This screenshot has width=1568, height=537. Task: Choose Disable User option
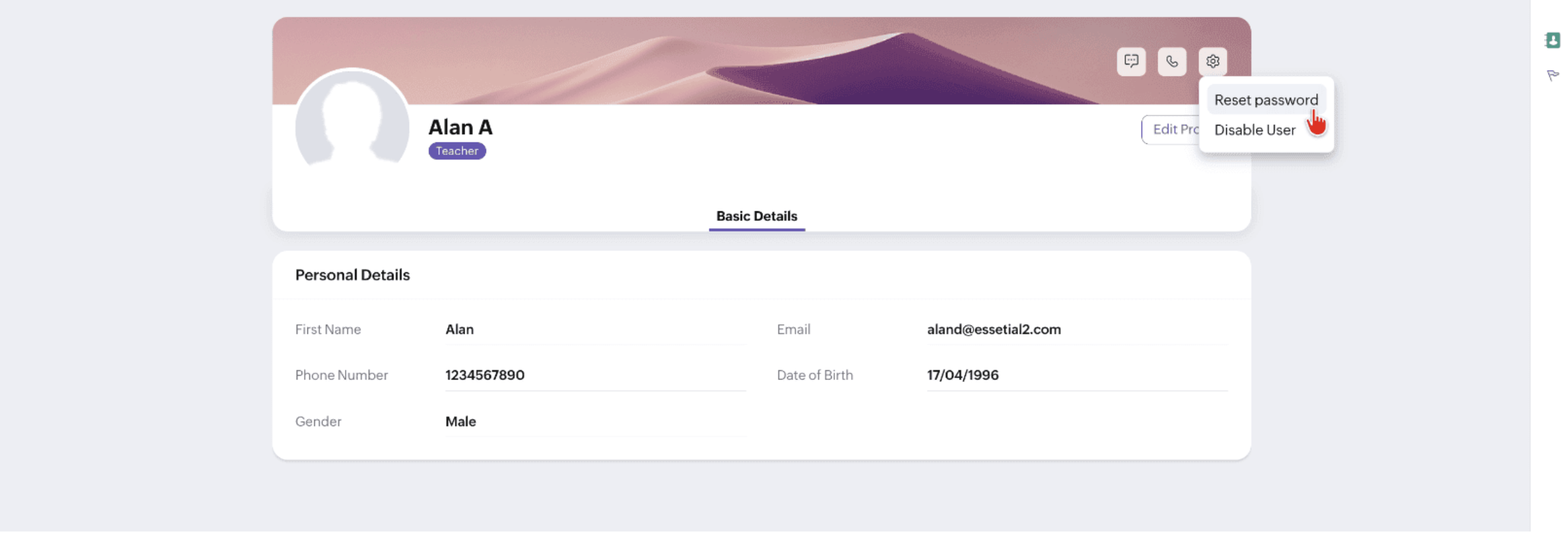tap(1254, 130)
